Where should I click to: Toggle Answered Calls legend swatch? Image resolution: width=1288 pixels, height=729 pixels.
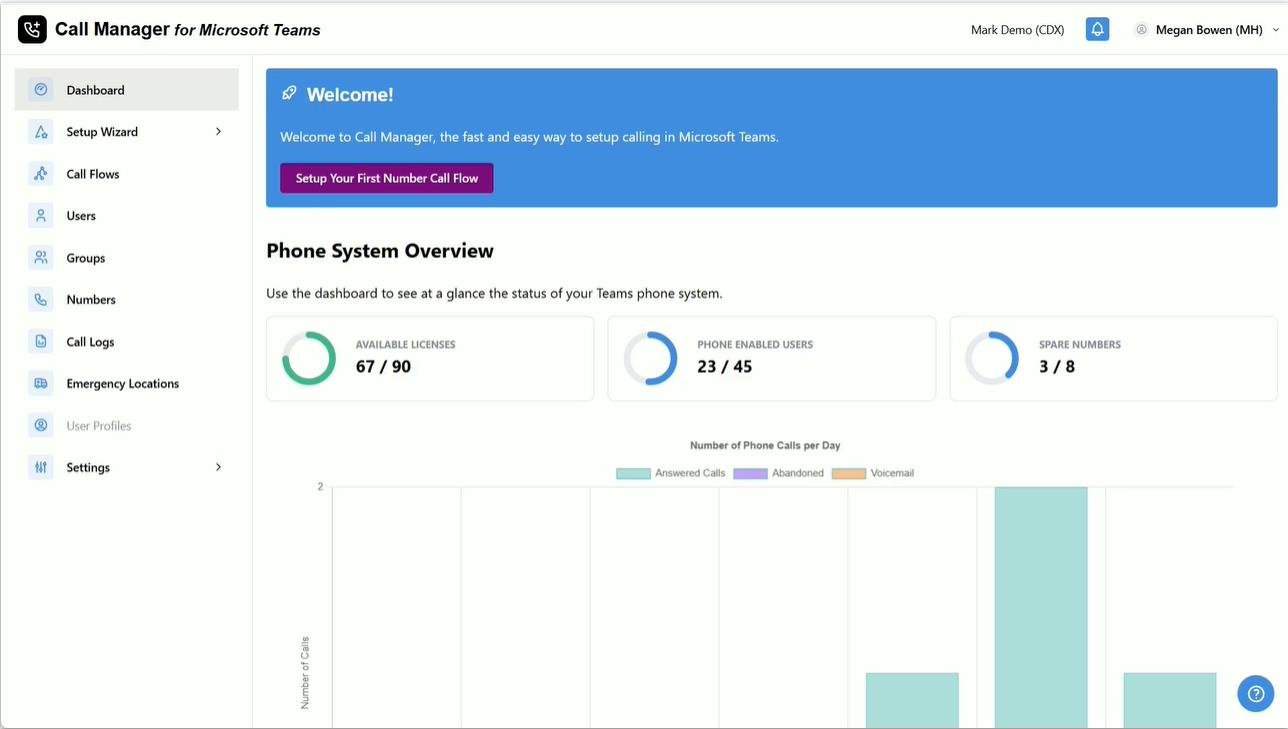point(633,473)
